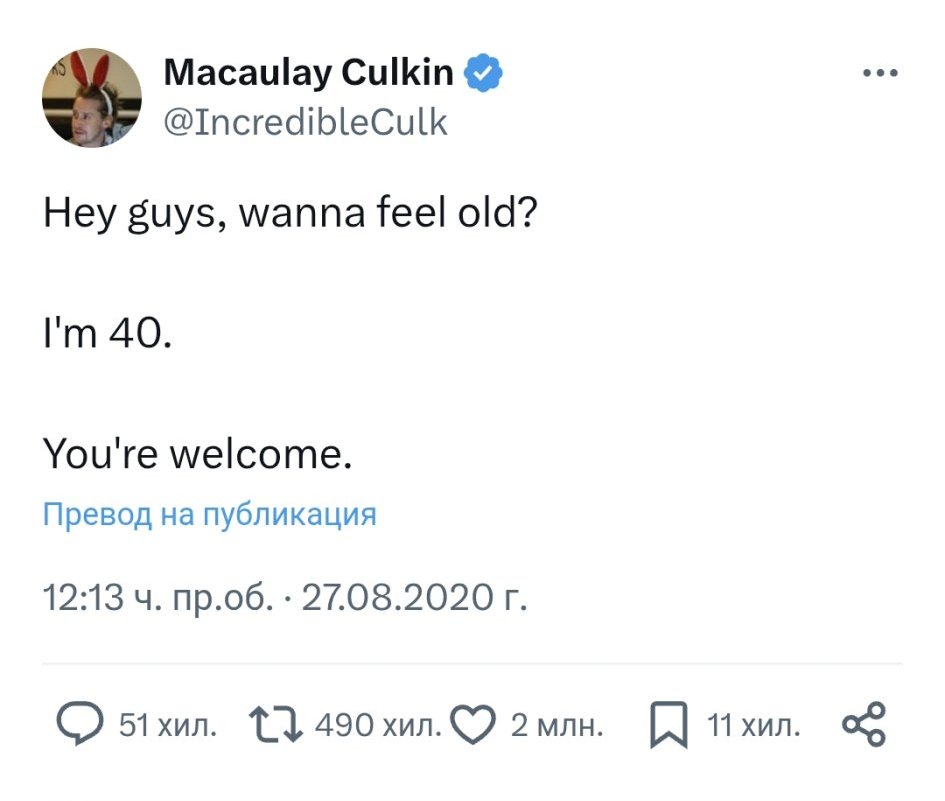View the 11 хил. bookmarks count
Viewport: 945px width, 801px height.
[x=754, y=725]
